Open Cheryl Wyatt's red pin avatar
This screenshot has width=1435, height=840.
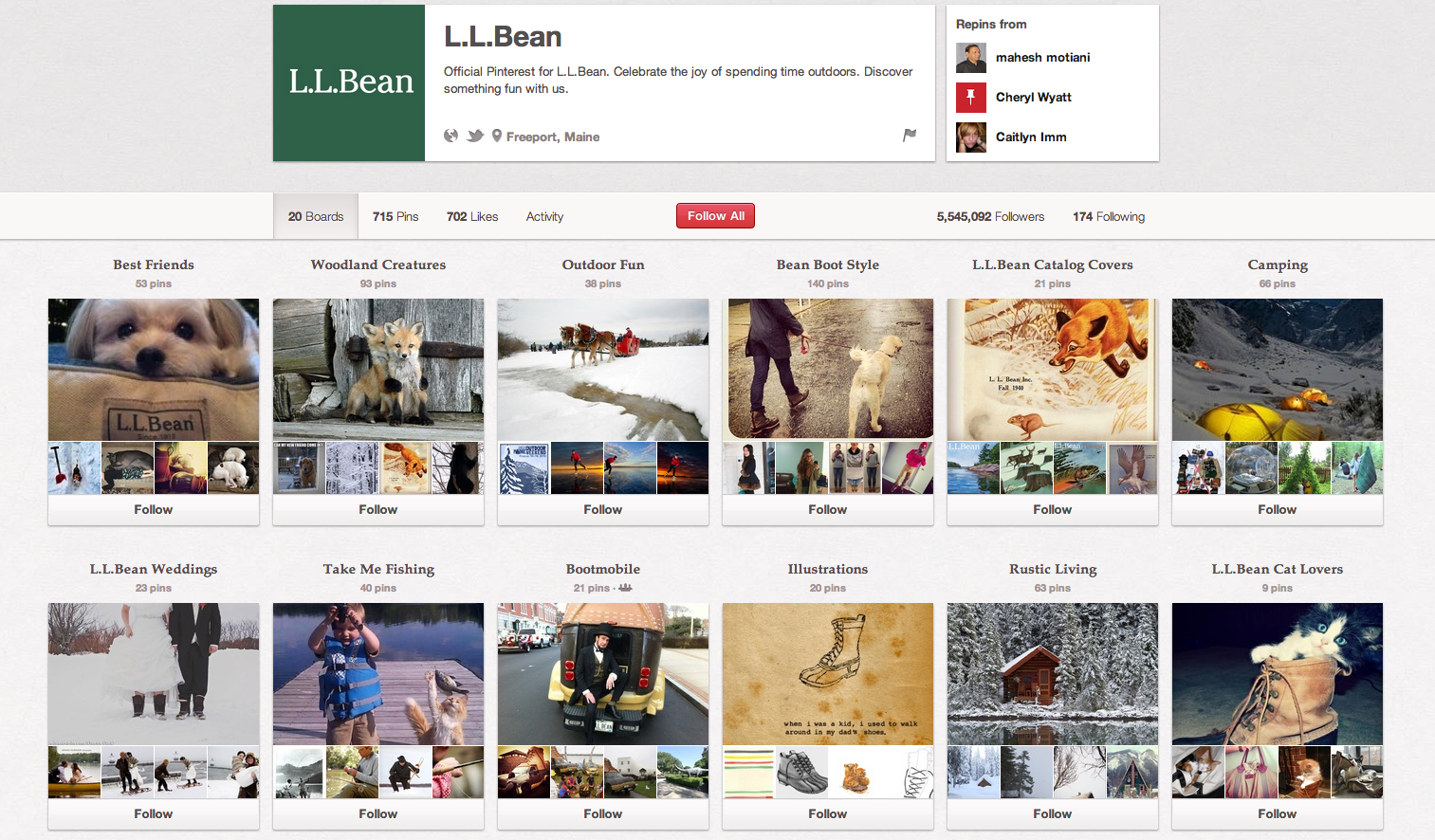[971, 98]
